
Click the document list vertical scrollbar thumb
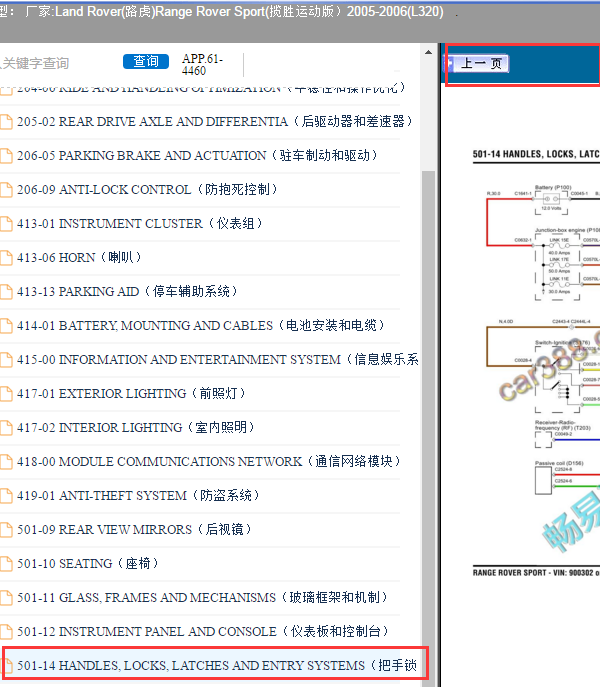[428, 427]
